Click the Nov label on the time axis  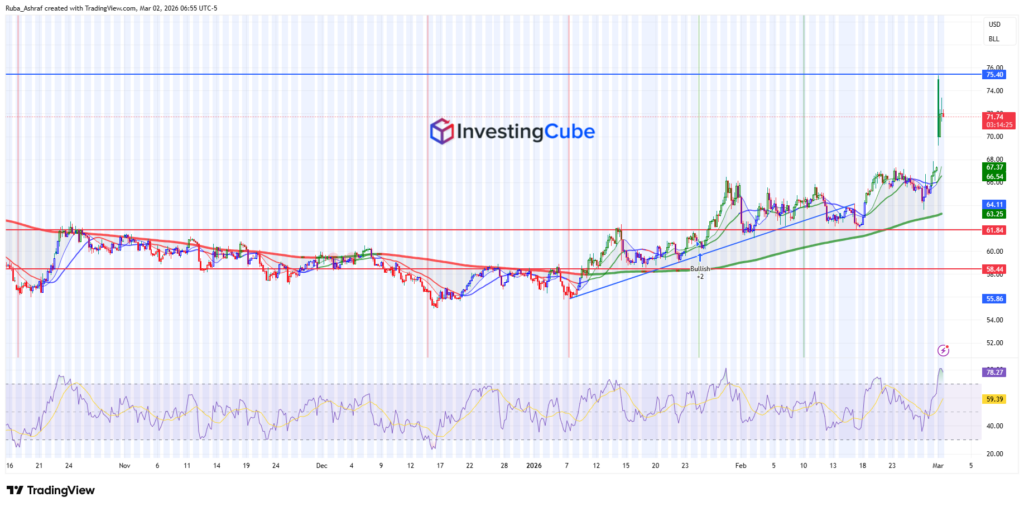123,466
